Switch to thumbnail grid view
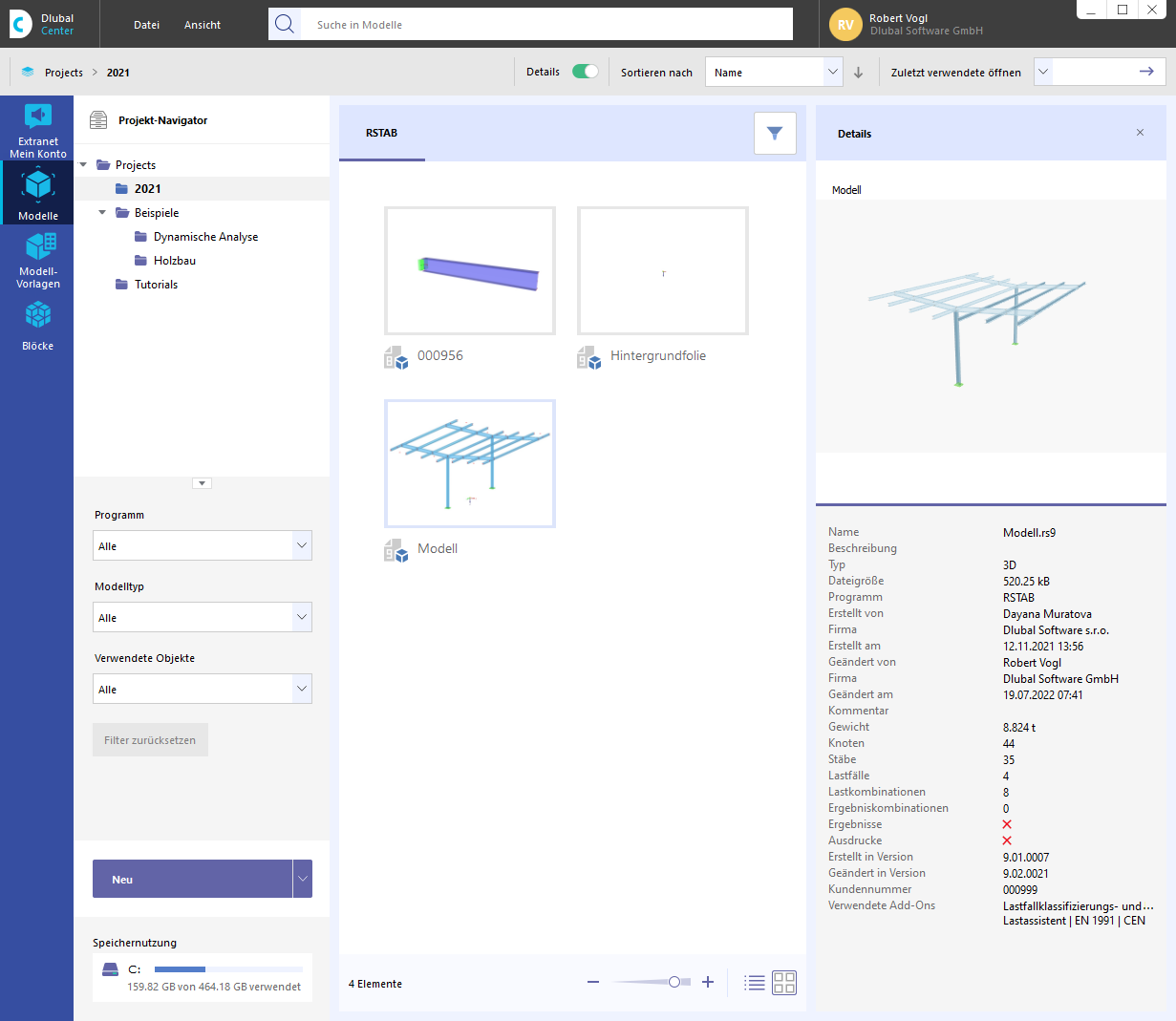 (x=784, y=983)
